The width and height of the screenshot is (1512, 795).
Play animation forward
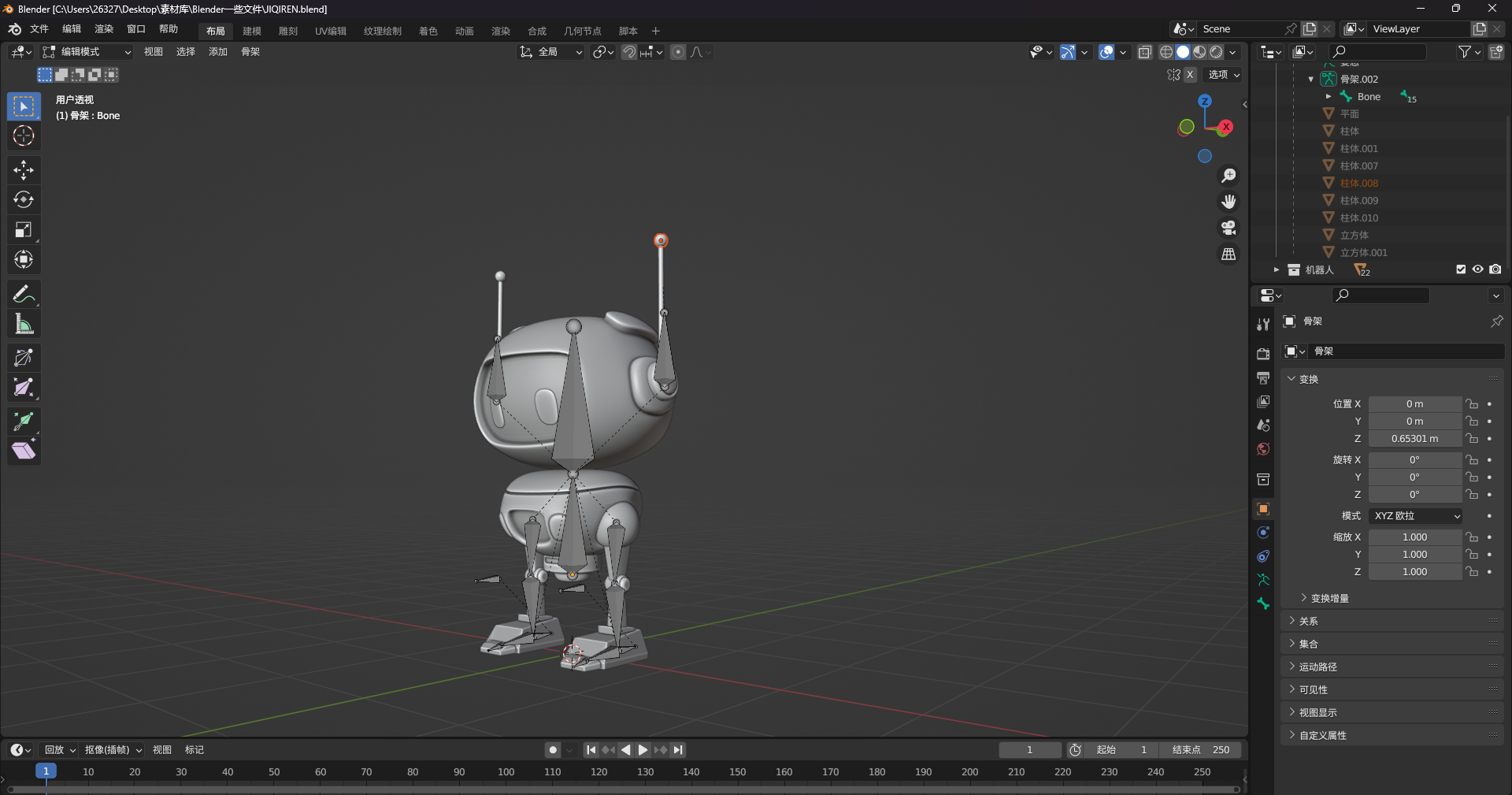coord(643,750)
